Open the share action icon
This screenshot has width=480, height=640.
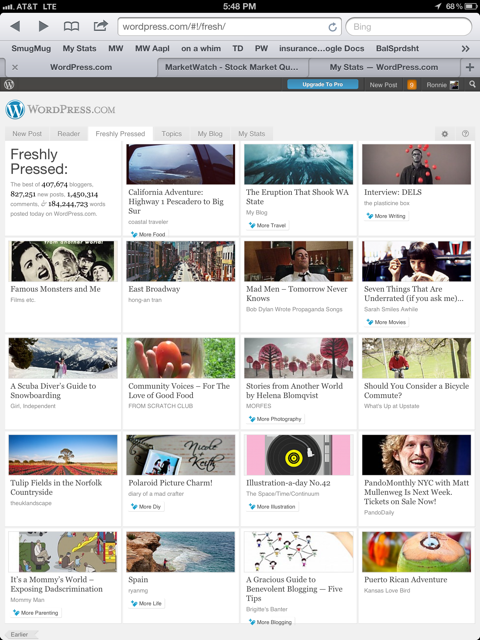click(100, 26)
